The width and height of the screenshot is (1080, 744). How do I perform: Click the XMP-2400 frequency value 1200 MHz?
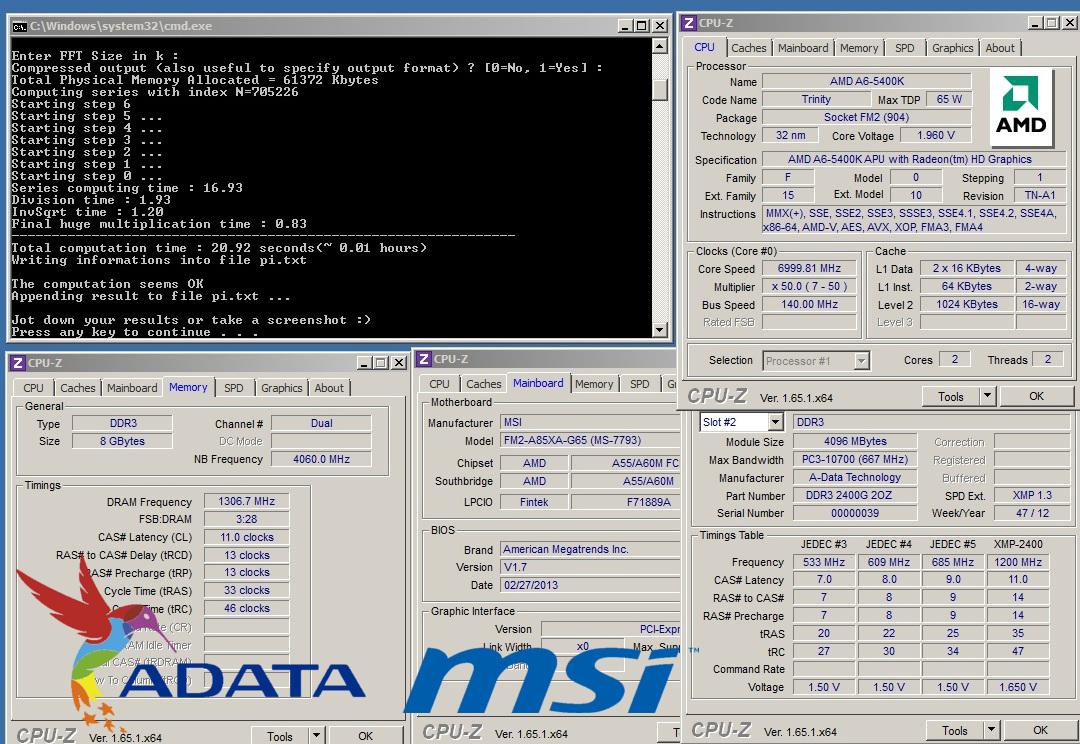tap(1017, 562)
